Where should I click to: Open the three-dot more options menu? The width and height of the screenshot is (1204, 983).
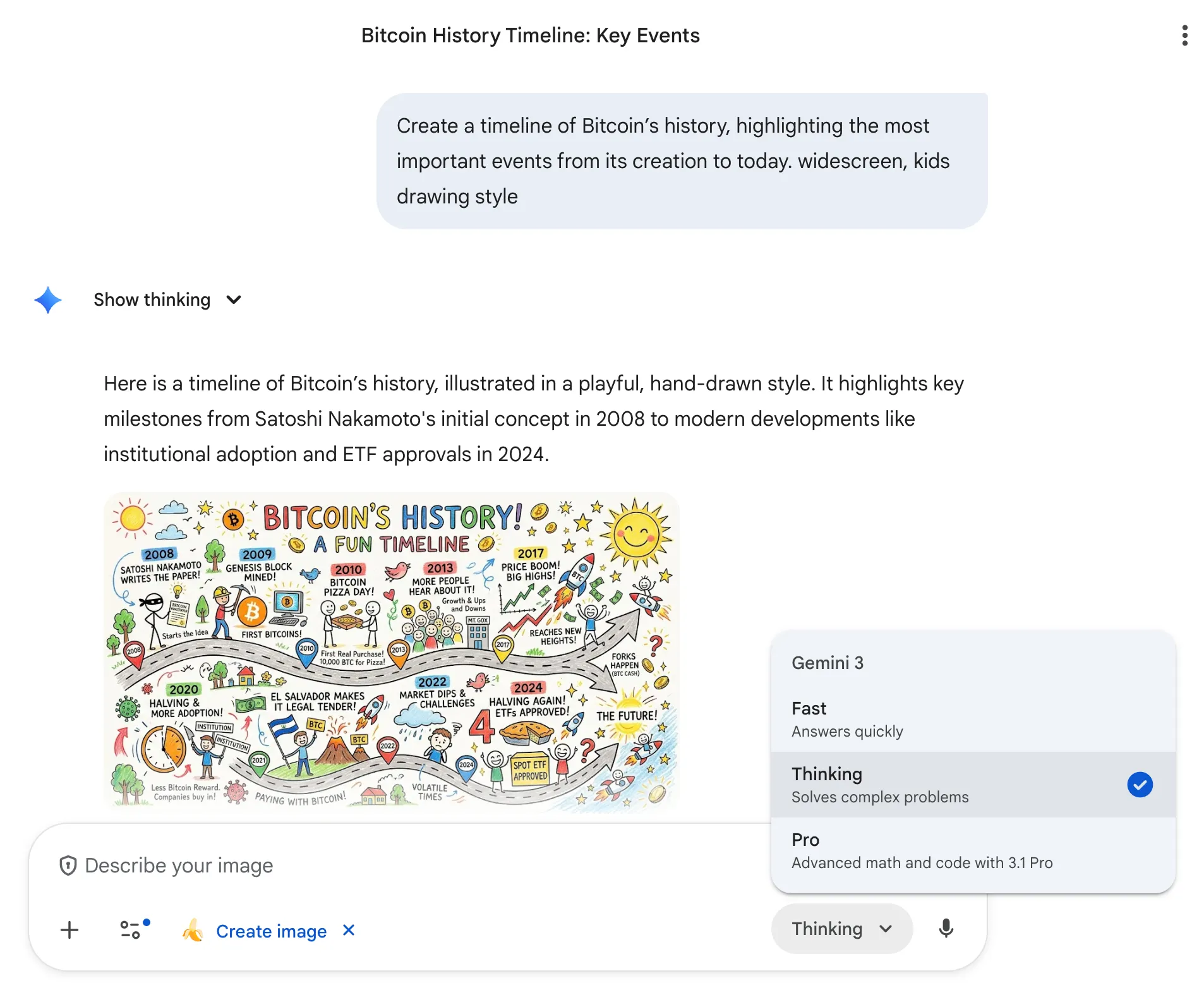(x=1184, y=35)
